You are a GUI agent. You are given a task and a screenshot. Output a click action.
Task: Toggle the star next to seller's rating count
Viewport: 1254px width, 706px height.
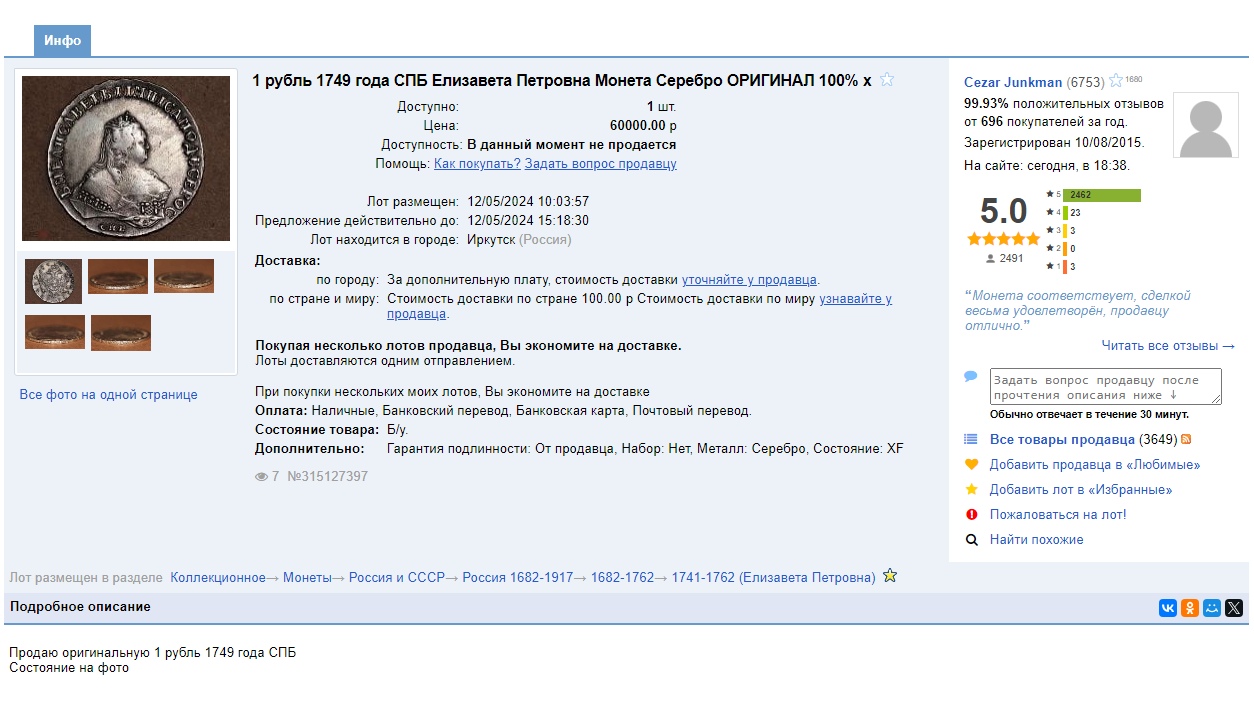click(x=1116, y=81)
